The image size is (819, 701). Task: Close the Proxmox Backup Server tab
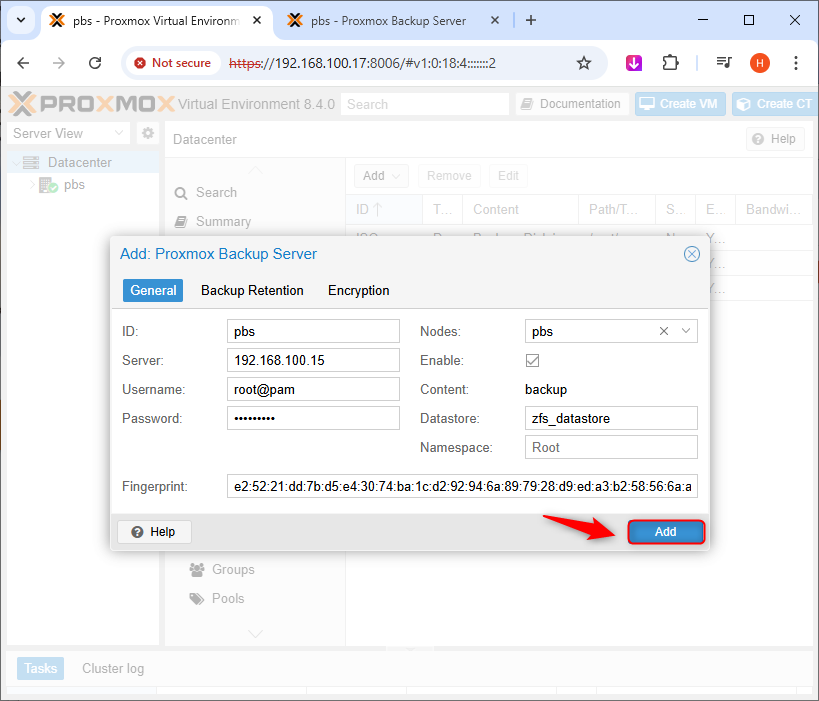point(495,20)
